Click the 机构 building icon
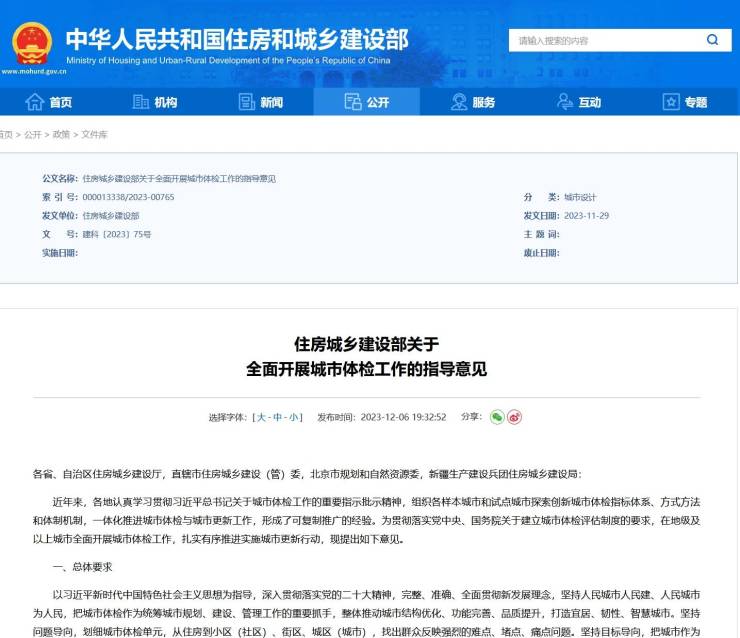The image size is (740, 638). coord(141,102)
